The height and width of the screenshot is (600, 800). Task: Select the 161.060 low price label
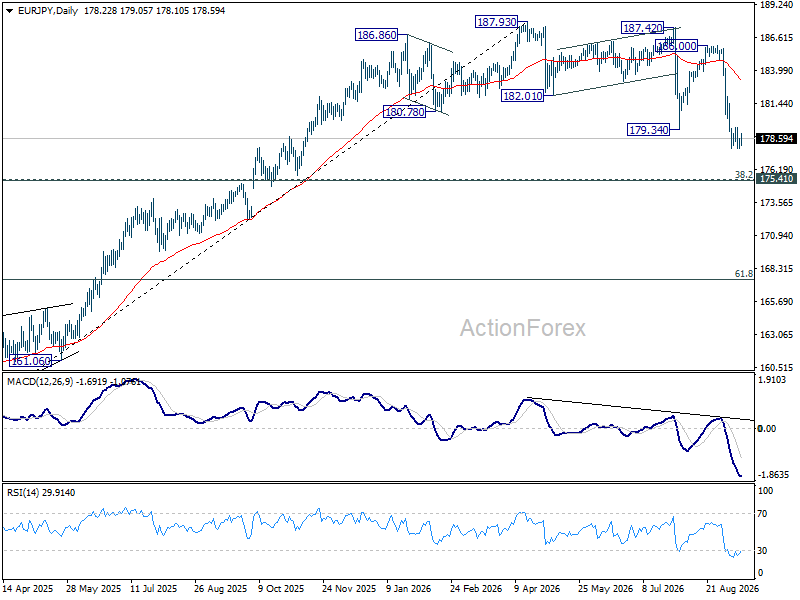click(31, 361)
